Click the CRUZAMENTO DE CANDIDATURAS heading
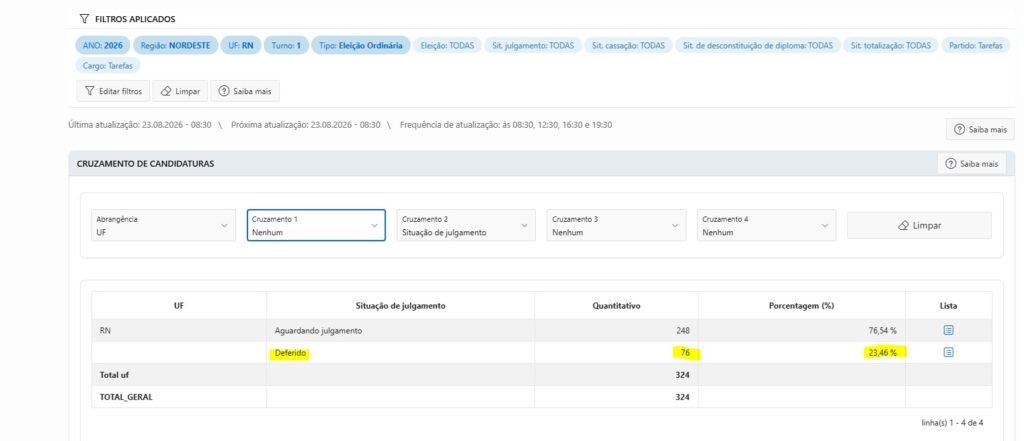The height and width of the screenshot is (441, 1024). (x=146, y=164)
